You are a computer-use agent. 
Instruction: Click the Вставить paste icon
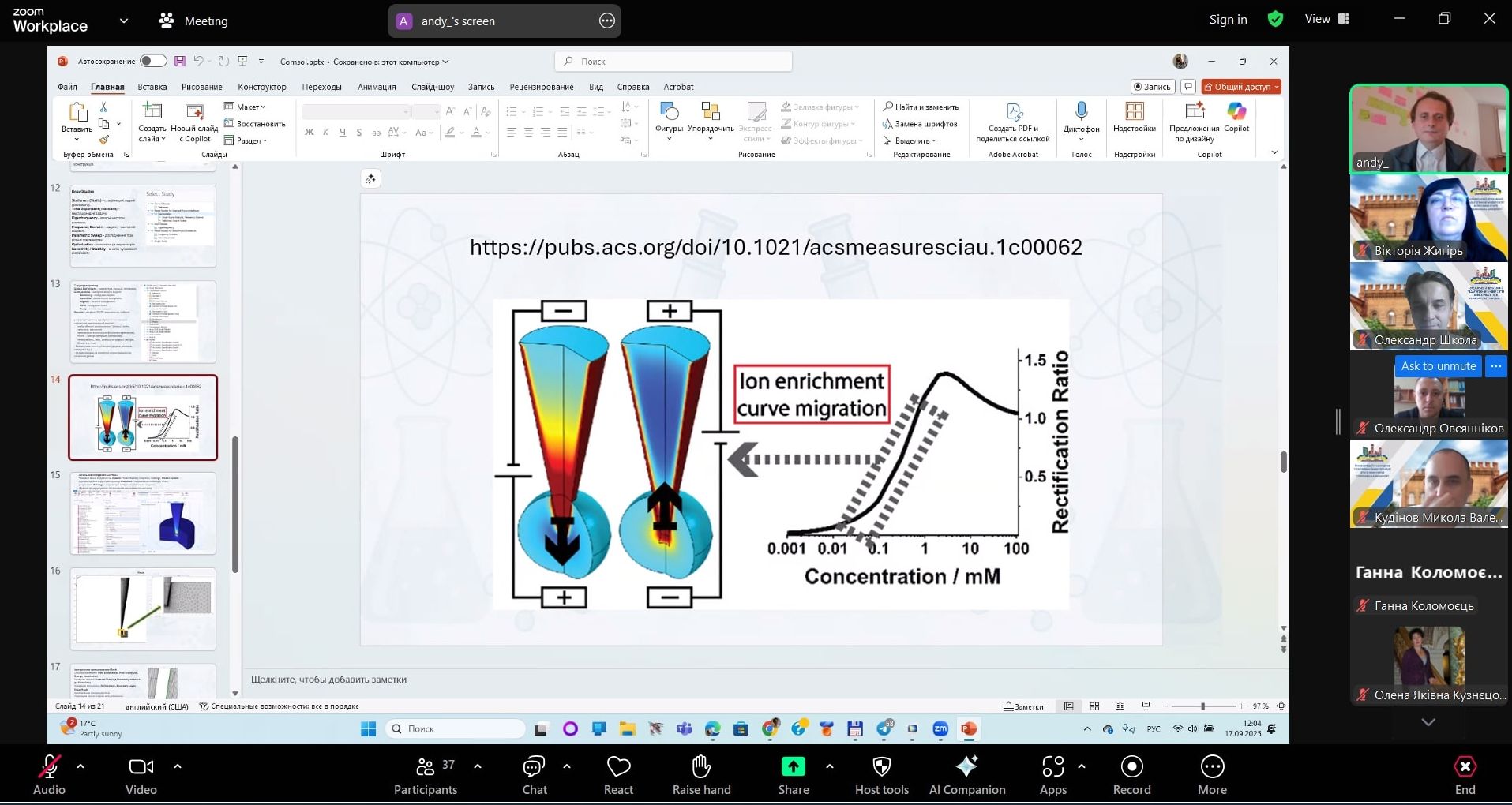click(77, 111)
